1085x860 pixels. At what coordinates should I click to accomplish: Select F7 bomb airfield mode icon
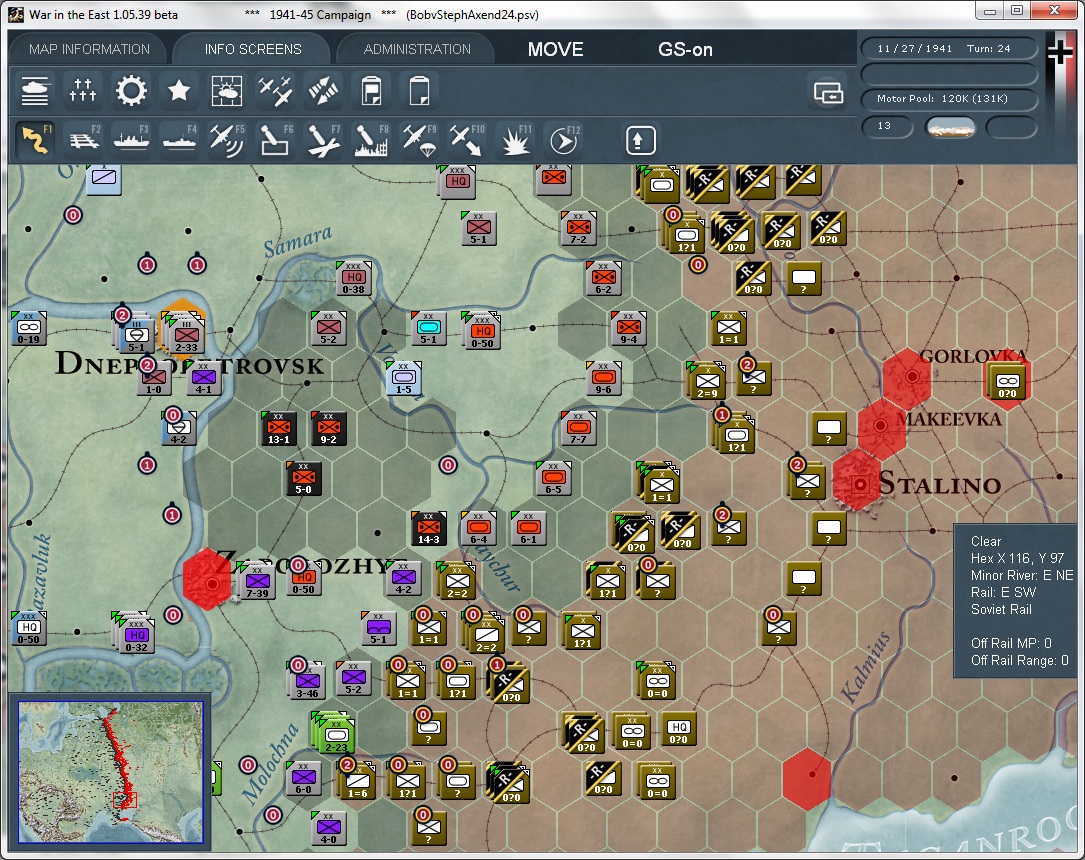323,140
